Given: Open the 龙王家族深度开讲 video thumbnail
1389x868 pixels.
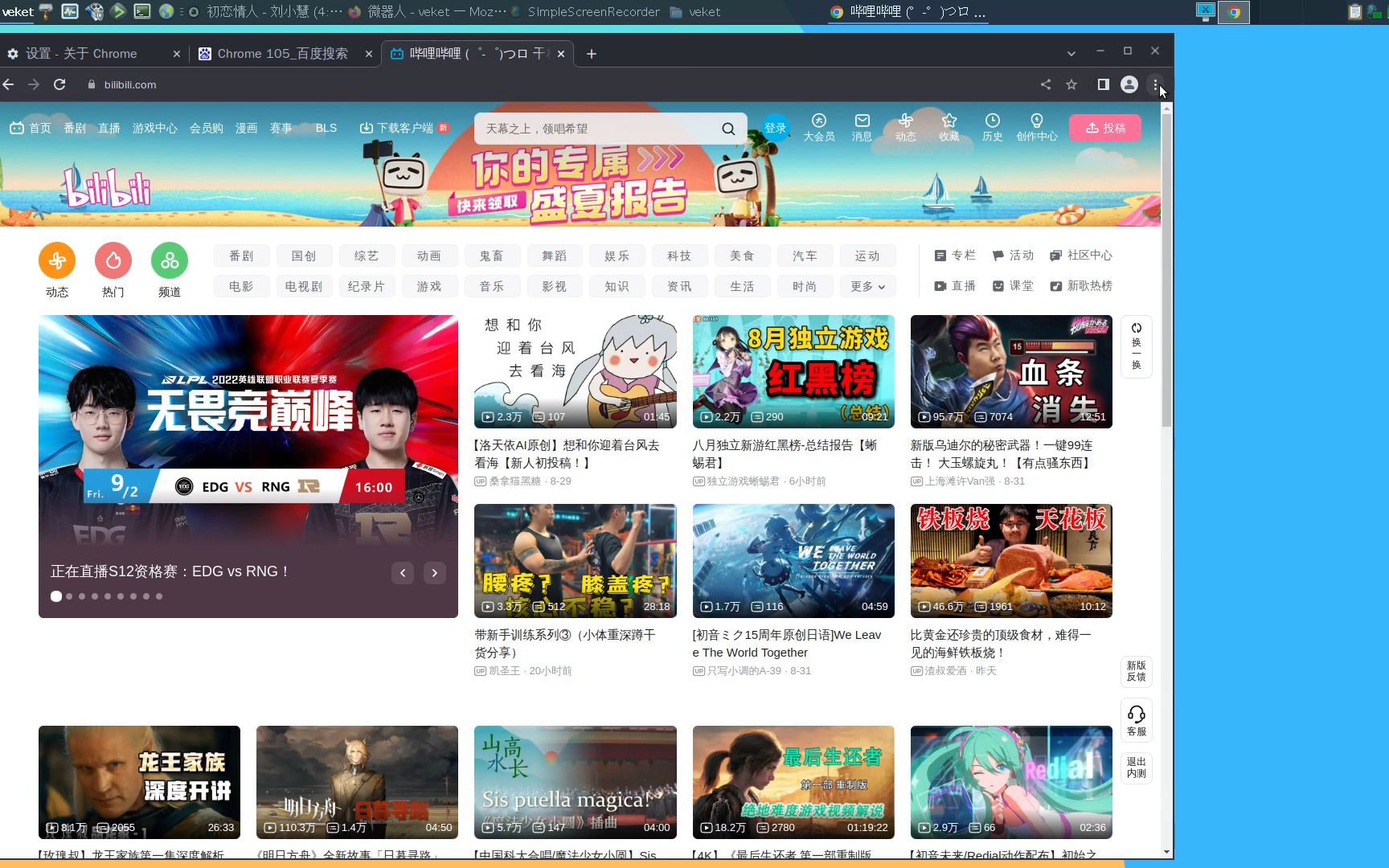Looking at the screenshot, I should click(x=139, y=782).
